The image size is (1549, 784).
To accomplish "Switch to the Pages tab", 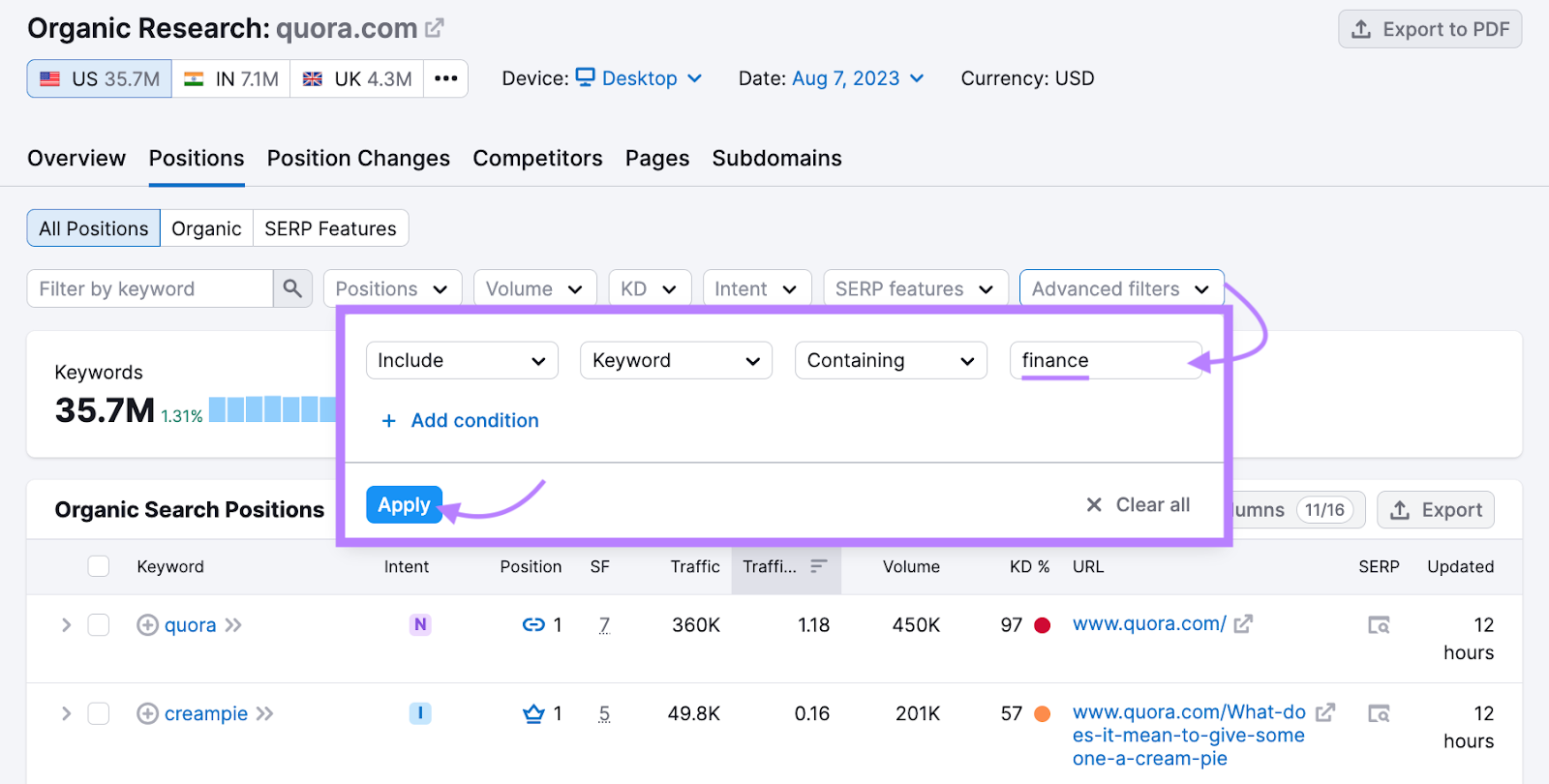I will [x=657, y=158].
